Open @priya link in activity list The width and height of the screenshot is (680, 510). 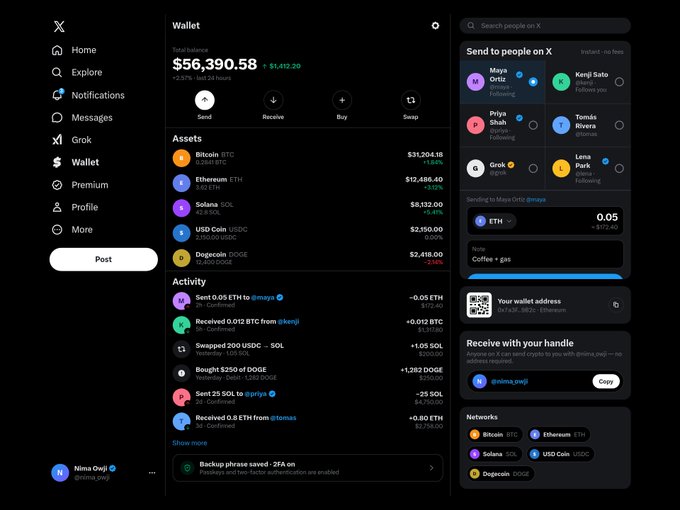coord(255,394)
